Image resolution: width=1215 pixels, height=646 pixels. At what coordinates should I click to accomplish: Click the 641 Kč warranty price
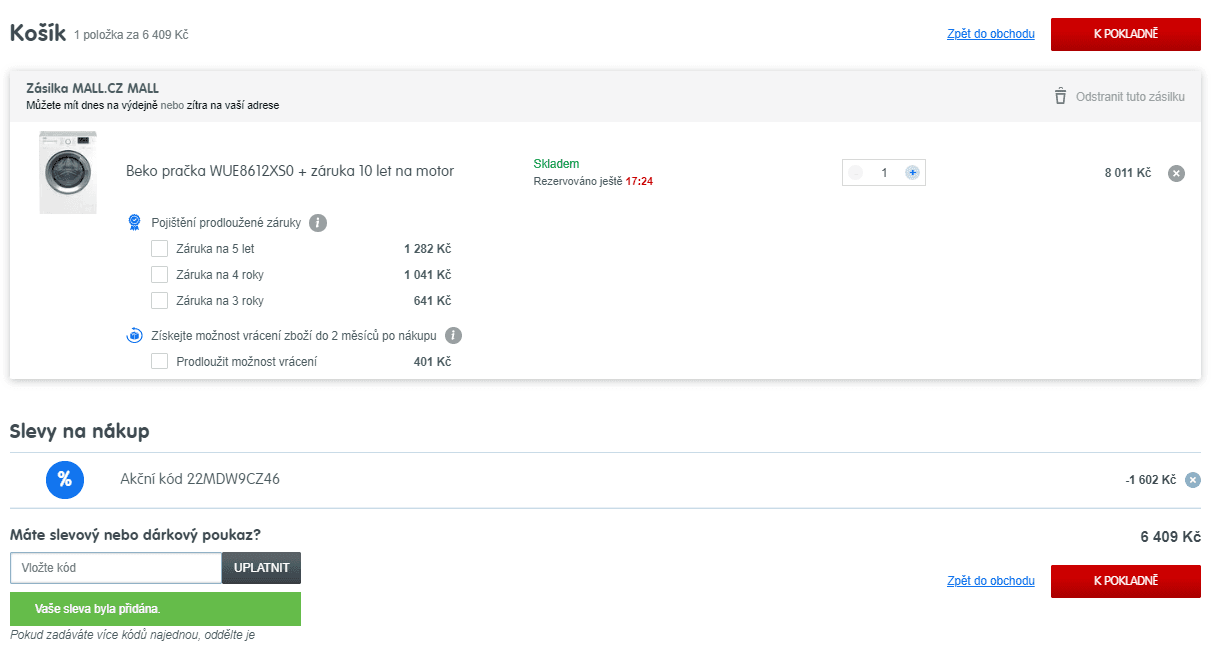[432, 301]
